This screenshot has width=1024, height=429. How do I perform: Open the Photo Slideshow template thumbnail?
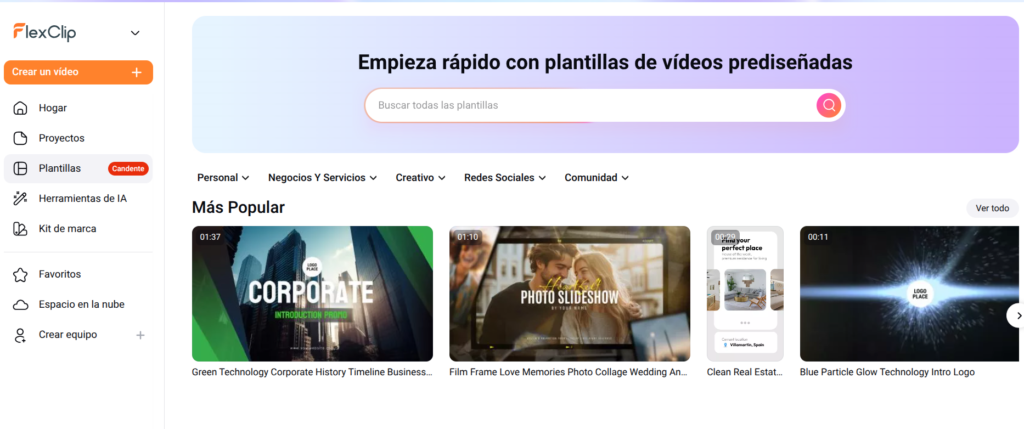click(x=569, y=294)
